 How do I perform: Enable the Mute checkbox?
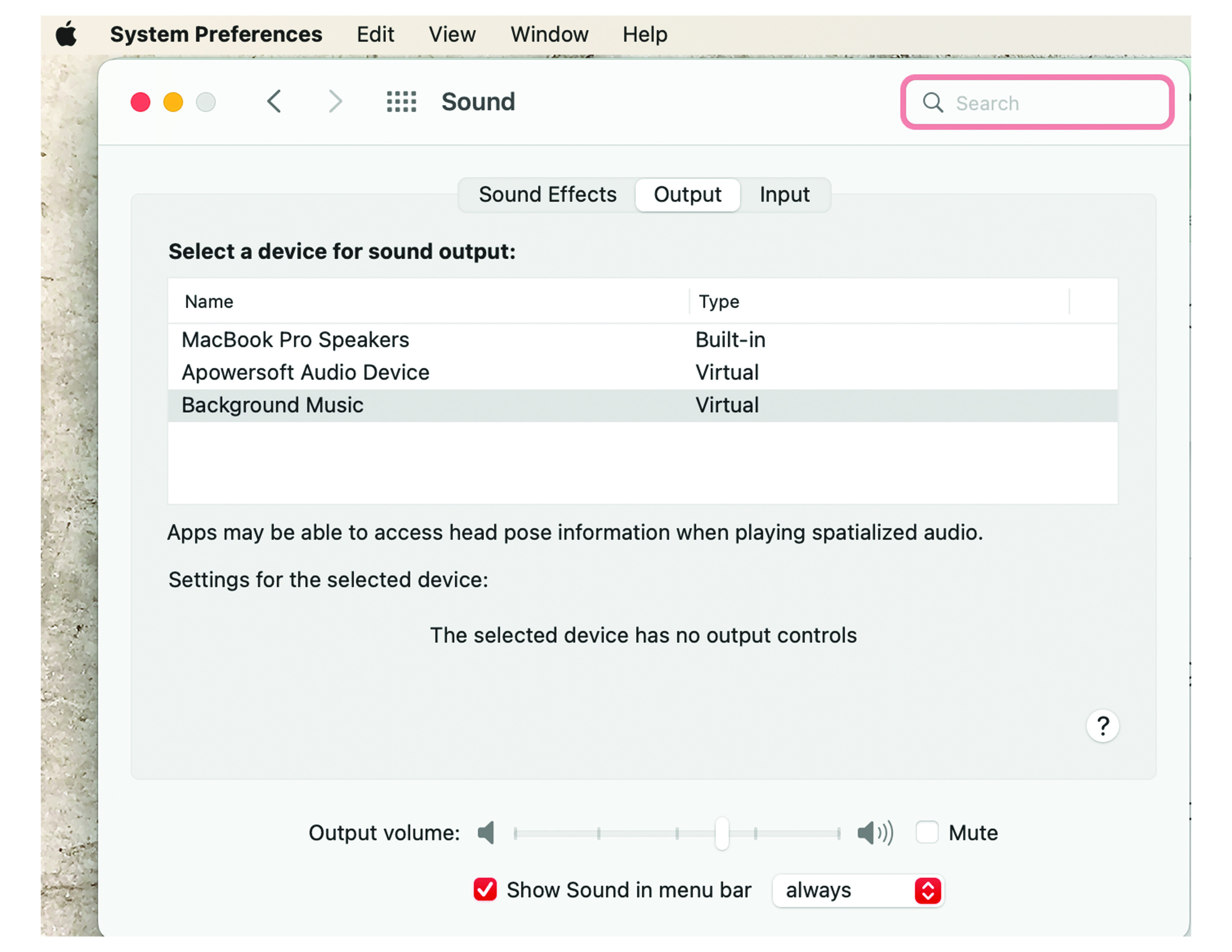[x=927, y=833]
